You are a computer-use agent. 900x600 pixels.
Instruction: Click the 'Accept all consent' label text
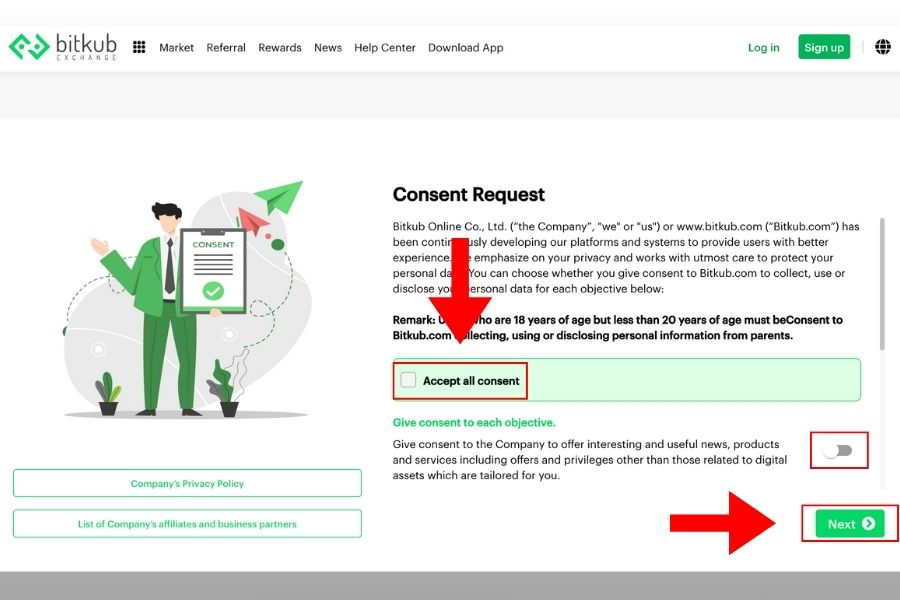coord(471,381)
